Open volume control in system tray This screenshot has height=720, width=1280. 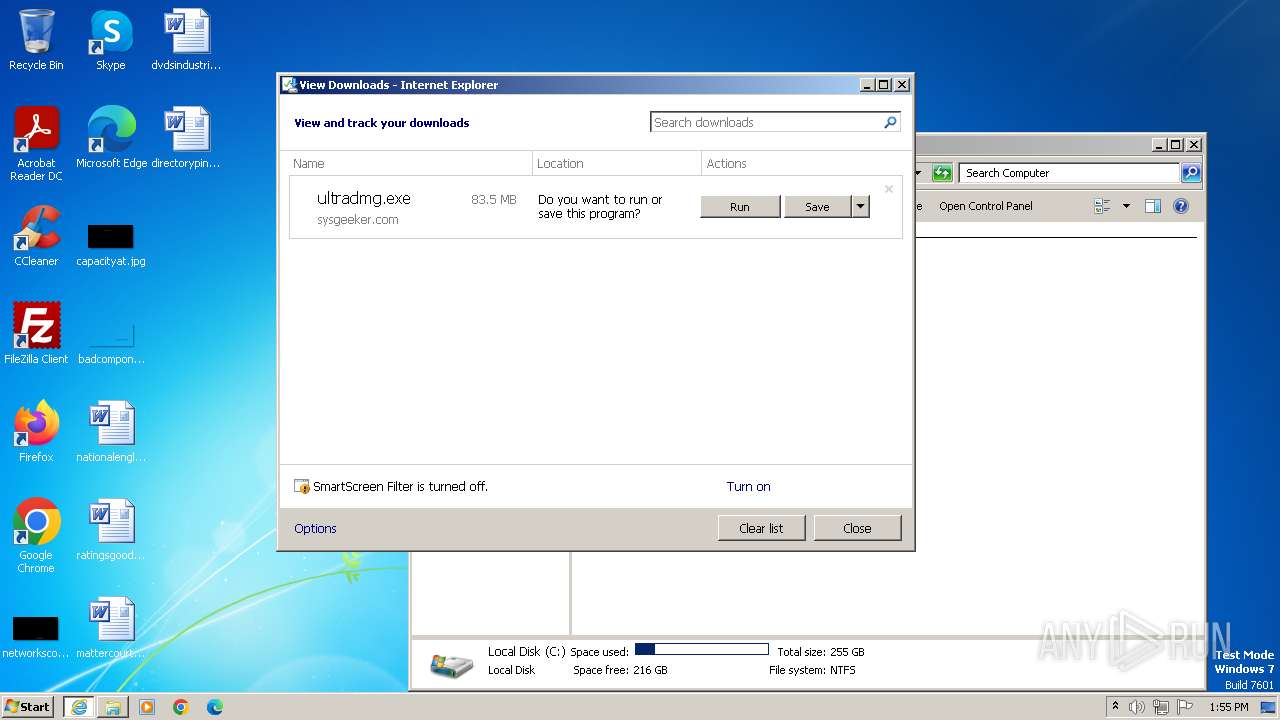(x=1137, y=706)
